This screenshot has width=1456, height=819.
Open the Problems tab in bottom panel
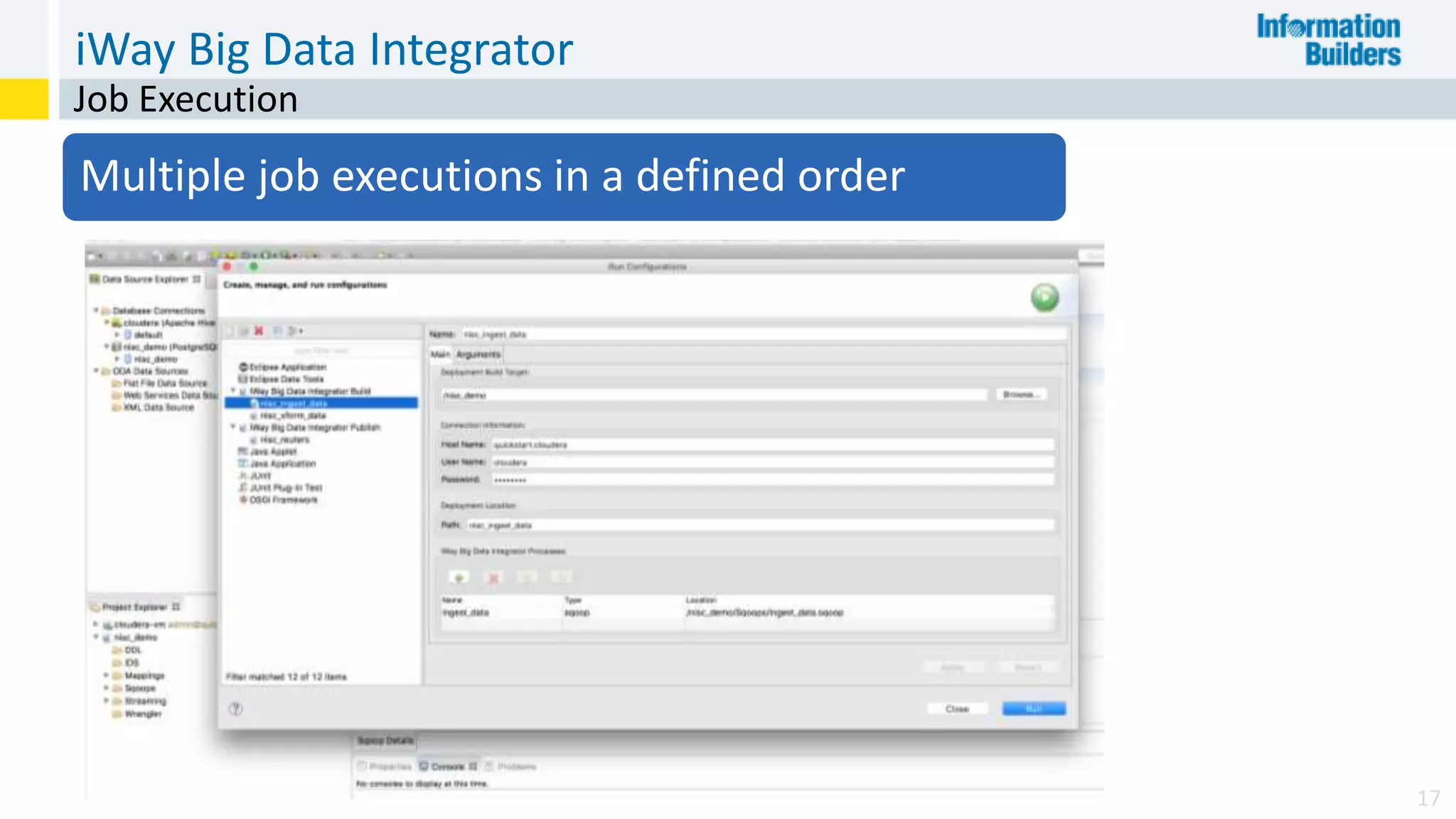click(x=511, y=766)
